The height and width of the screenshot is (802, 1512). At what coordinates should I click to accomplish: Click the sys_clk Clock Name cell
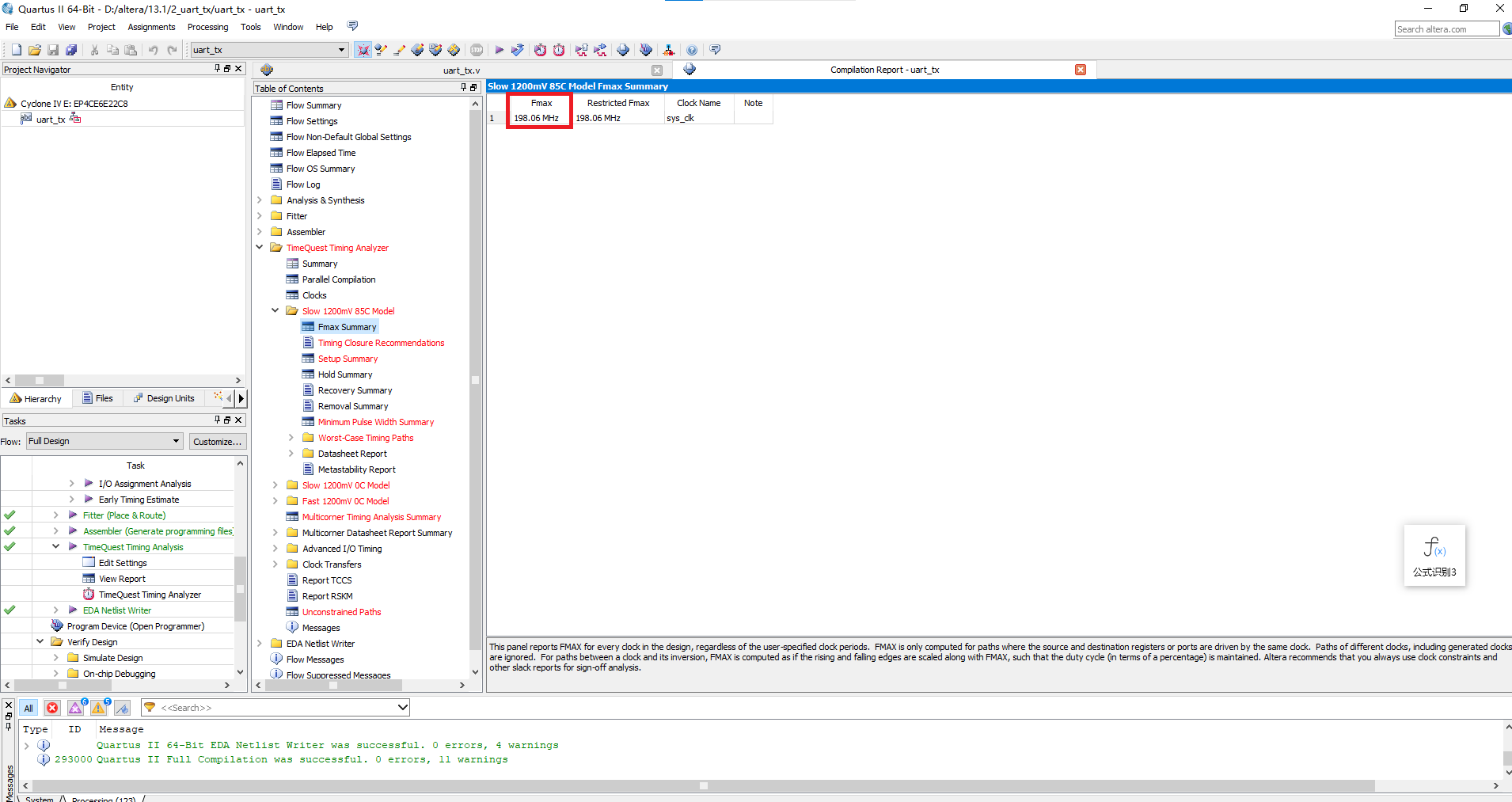click(699, 118)
